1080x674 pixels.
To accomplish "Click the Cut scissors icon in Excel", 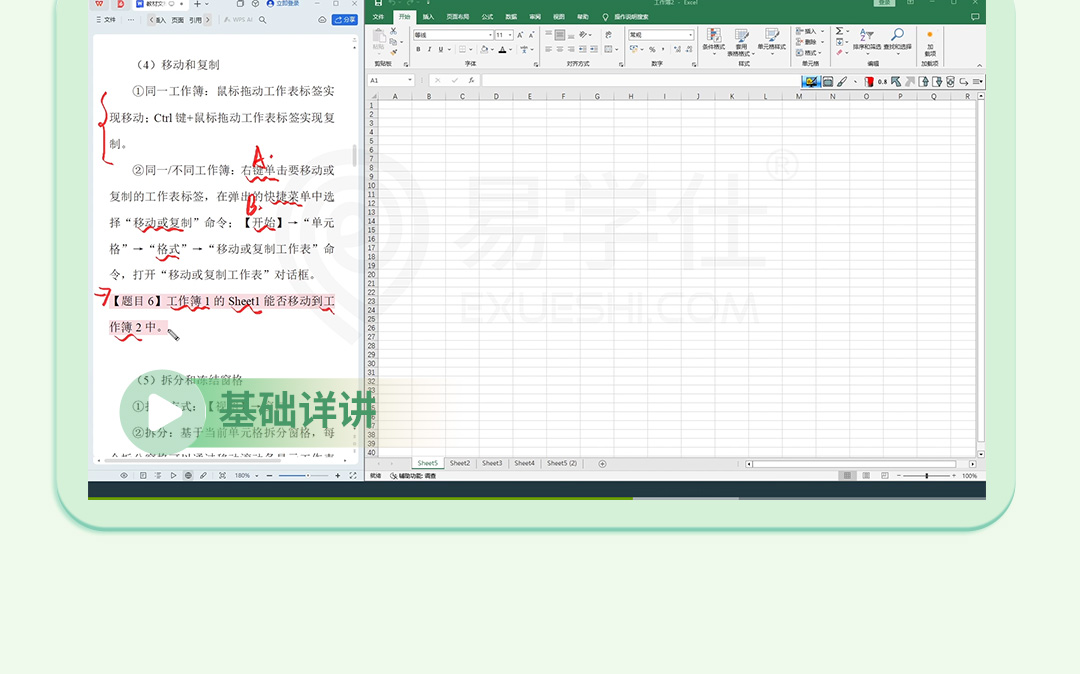I will coord(393,31).
